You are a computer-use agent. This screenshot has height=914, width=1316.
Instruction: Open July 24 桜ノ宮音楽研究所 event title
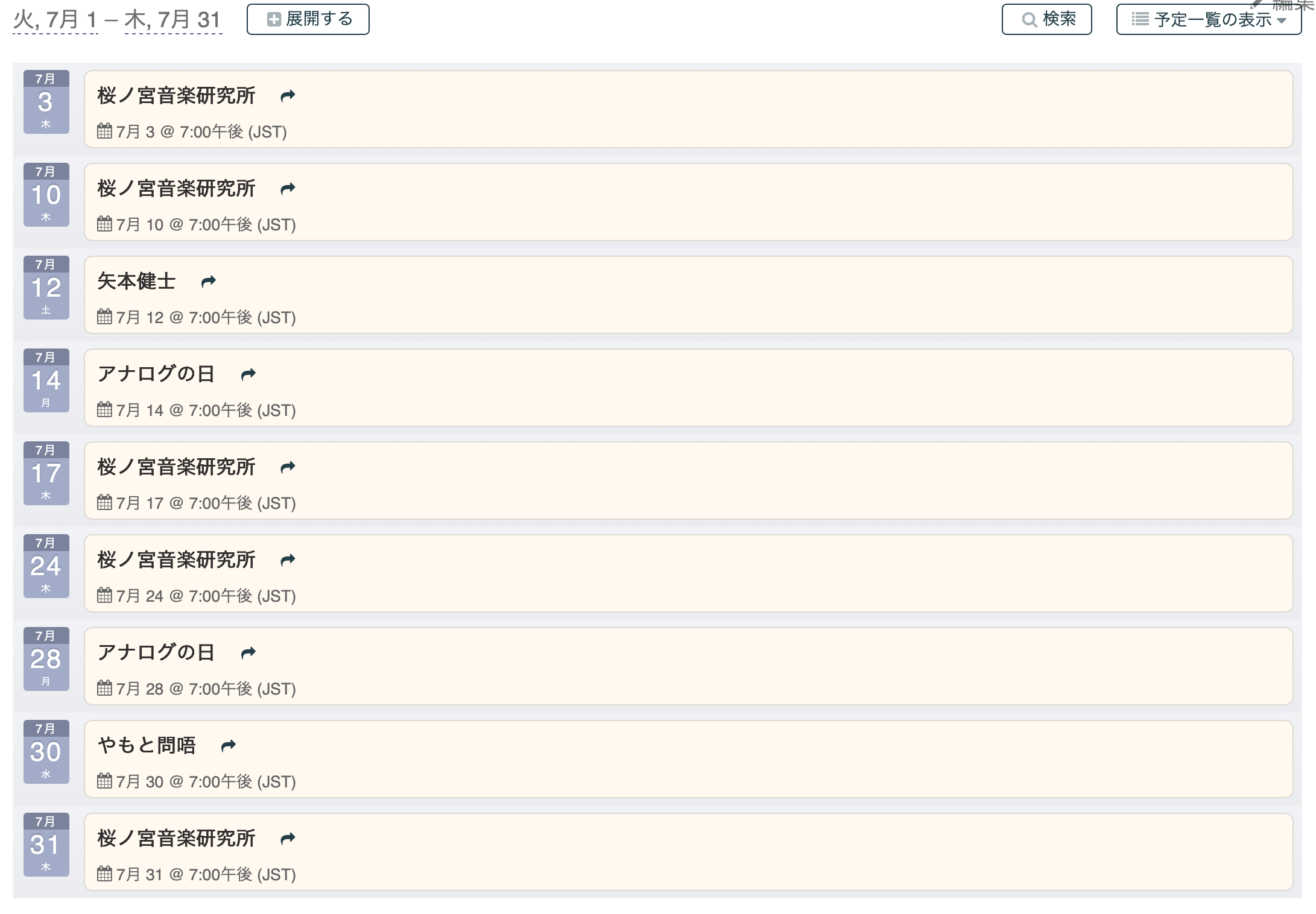pos(176,560)
